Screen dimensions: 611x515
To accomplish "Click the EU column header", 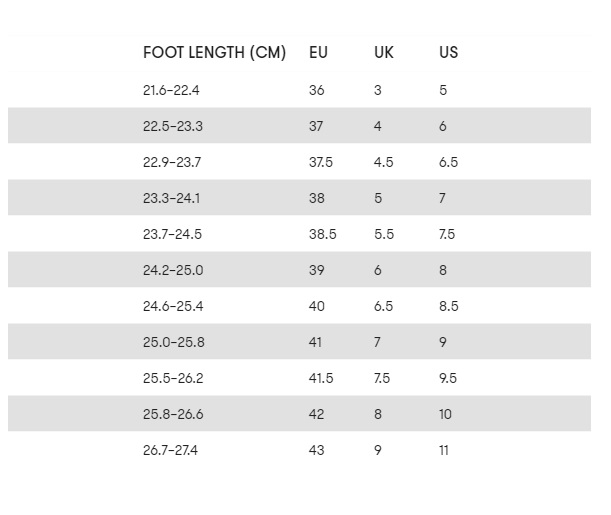I will pyautogui.click(x=318, y=53).
